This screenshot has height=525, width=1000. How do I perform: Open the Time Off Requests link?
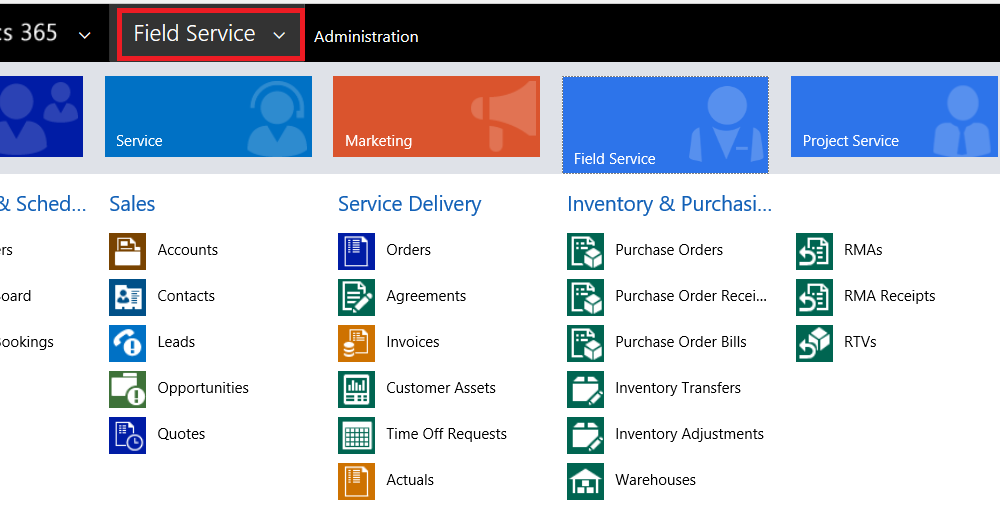446,434
